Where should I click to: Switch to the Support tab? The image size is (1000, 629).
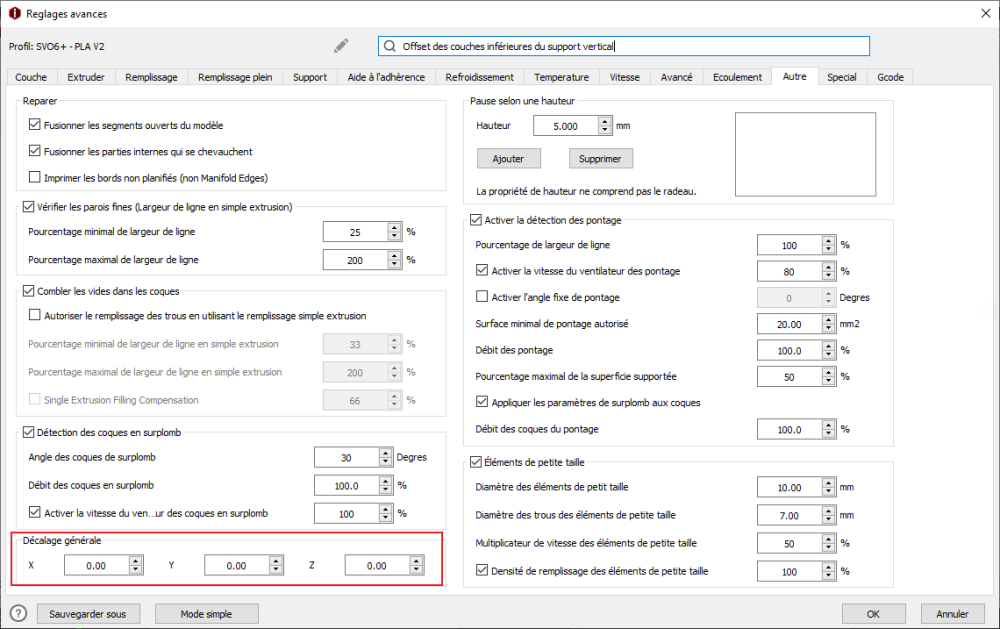310,77
